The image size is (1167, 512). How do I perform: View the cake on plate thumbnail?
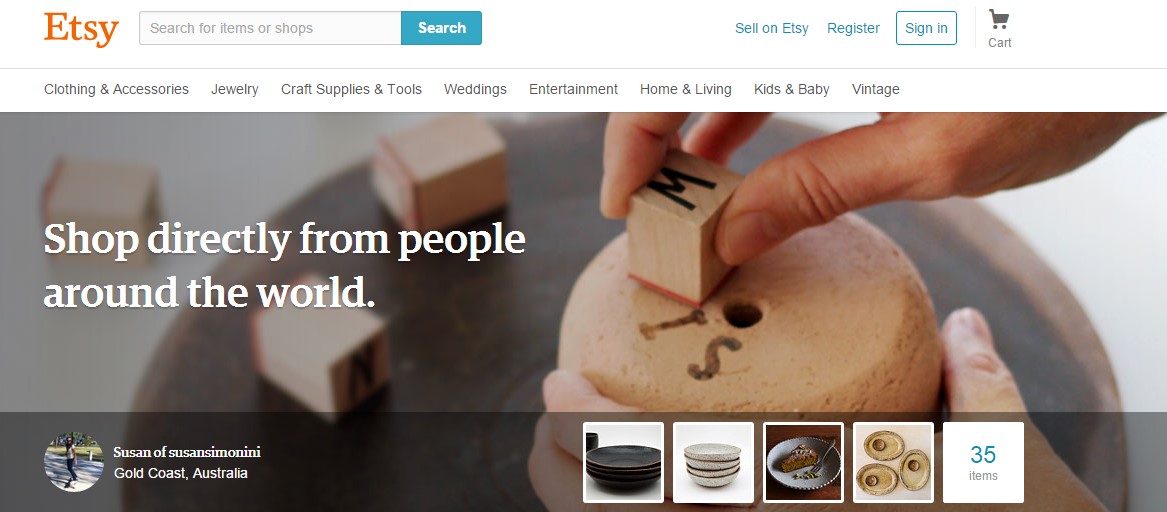pyautogui.click(x=804, y=462)
